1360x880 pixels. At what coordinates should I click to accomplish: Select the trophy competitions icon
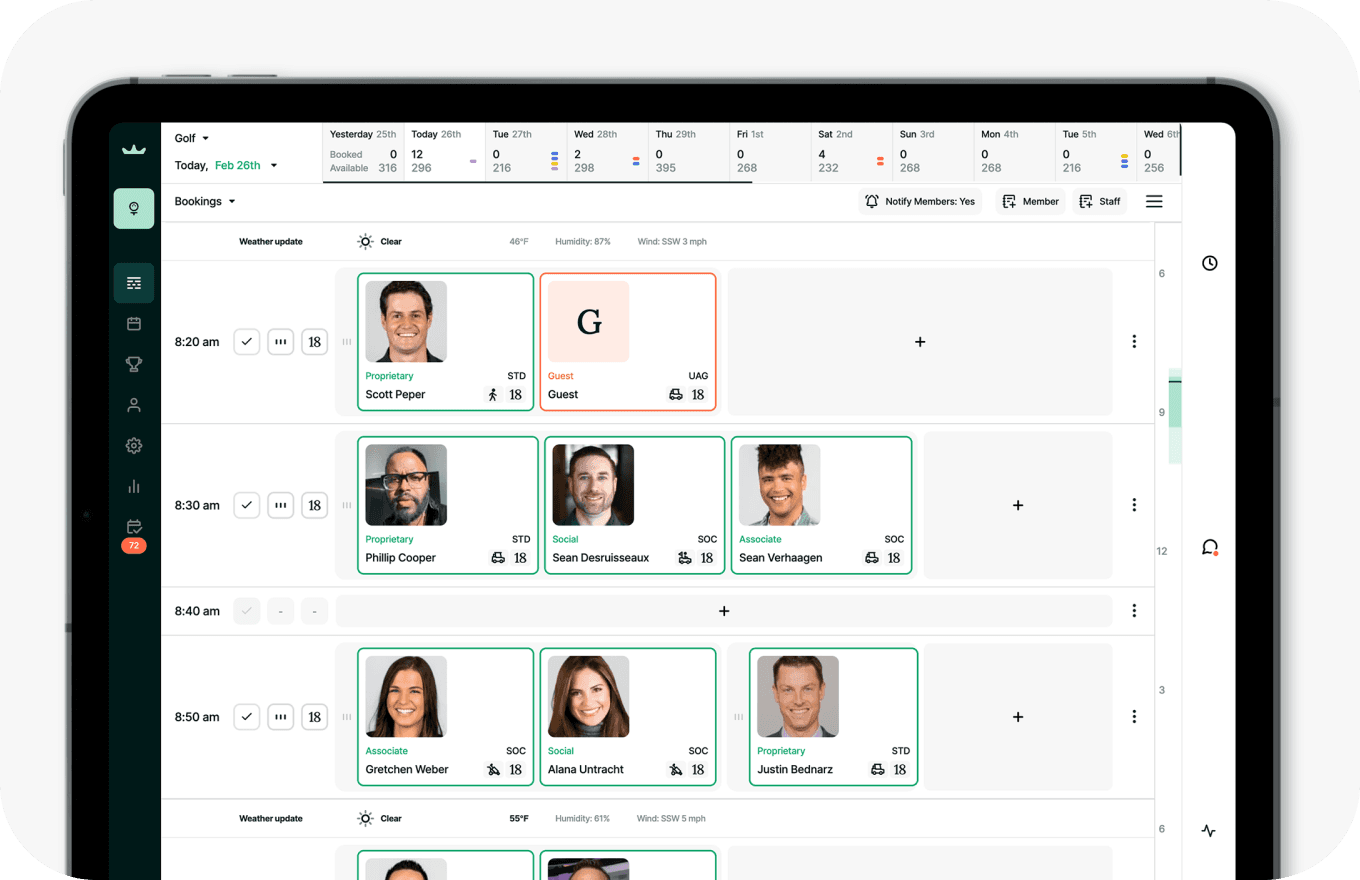(x=134, y=364)
